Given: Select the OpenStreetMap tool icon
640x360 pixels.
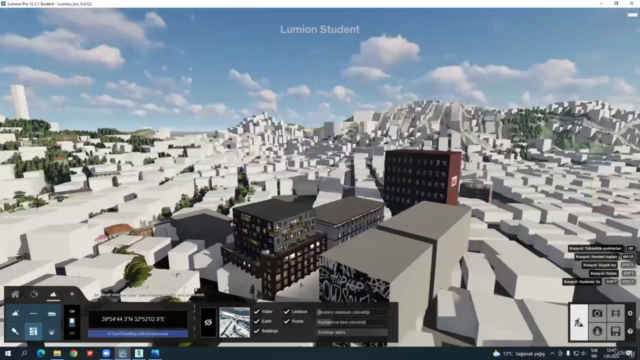Looking at the screenshot, I should pyautogui.click(x=33, y=331).
